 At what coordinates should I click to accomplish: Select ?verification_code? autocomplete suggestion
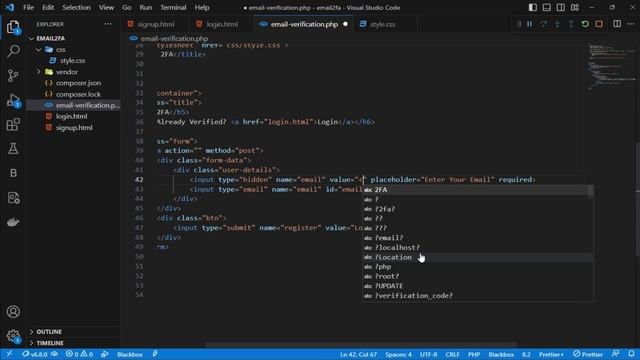point(478,296)
